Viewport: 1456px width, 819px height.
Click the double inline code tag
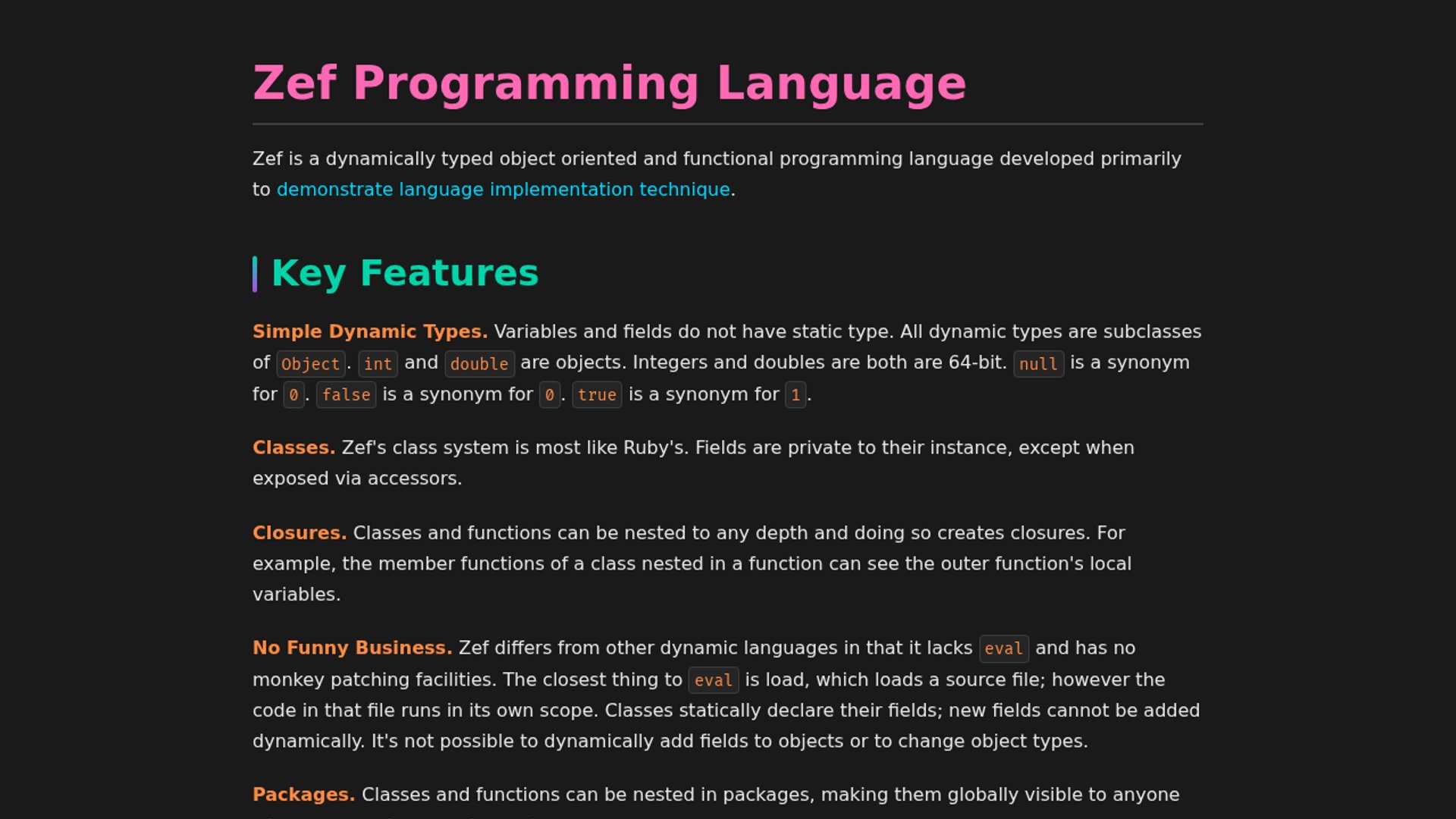coord(479,364)
